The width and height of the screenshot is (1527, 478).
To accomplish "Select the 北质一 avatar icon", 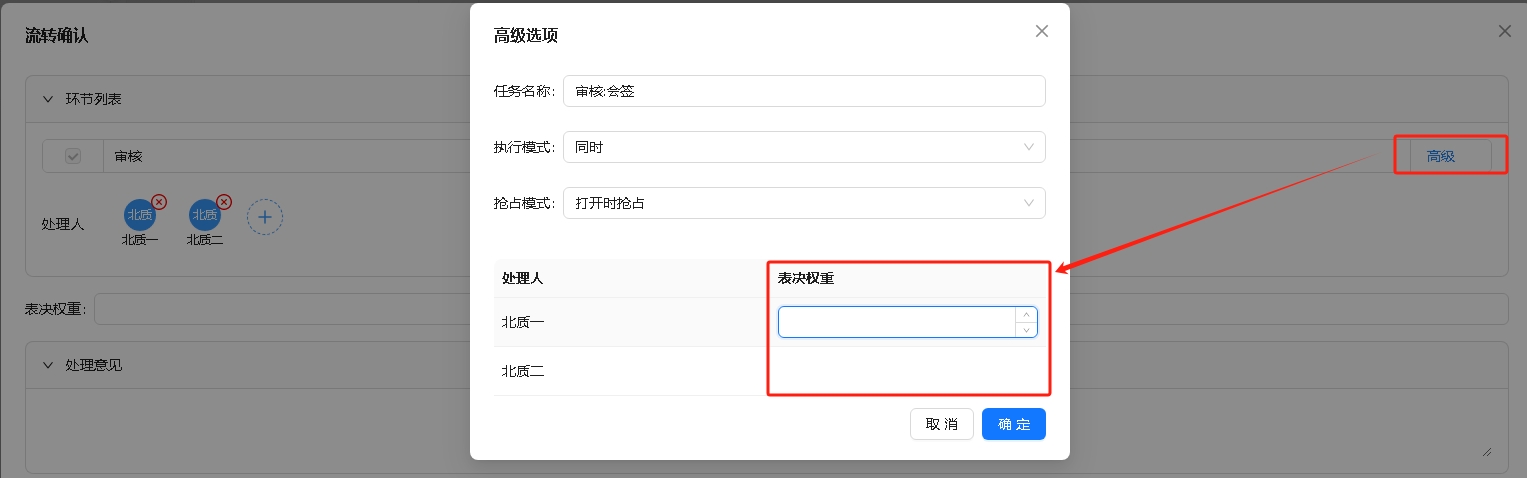I will coord(139,215).
